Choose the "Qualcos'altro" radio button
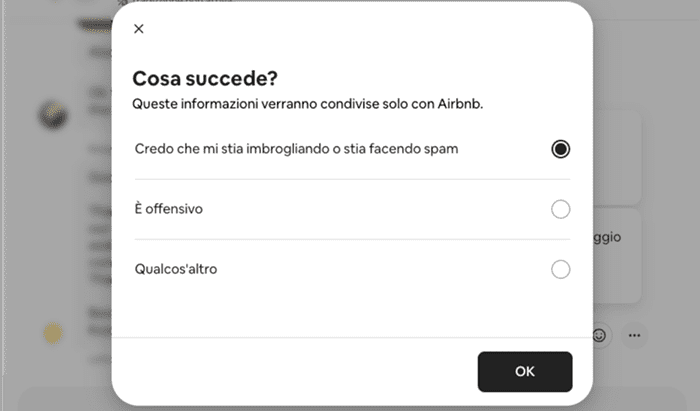Screen dimensions: 700x411 [x=561, y=269]
